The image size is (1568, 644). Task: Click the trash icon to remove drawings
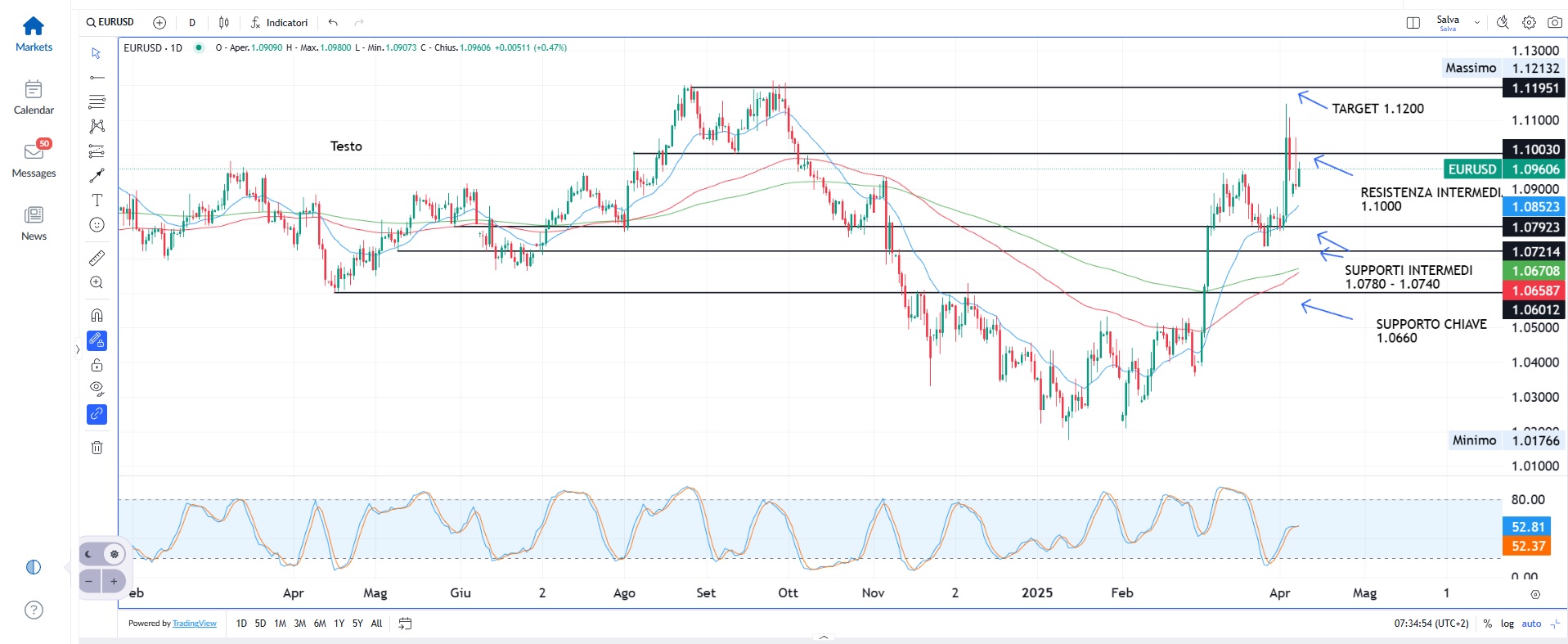[x=97, y=448]
